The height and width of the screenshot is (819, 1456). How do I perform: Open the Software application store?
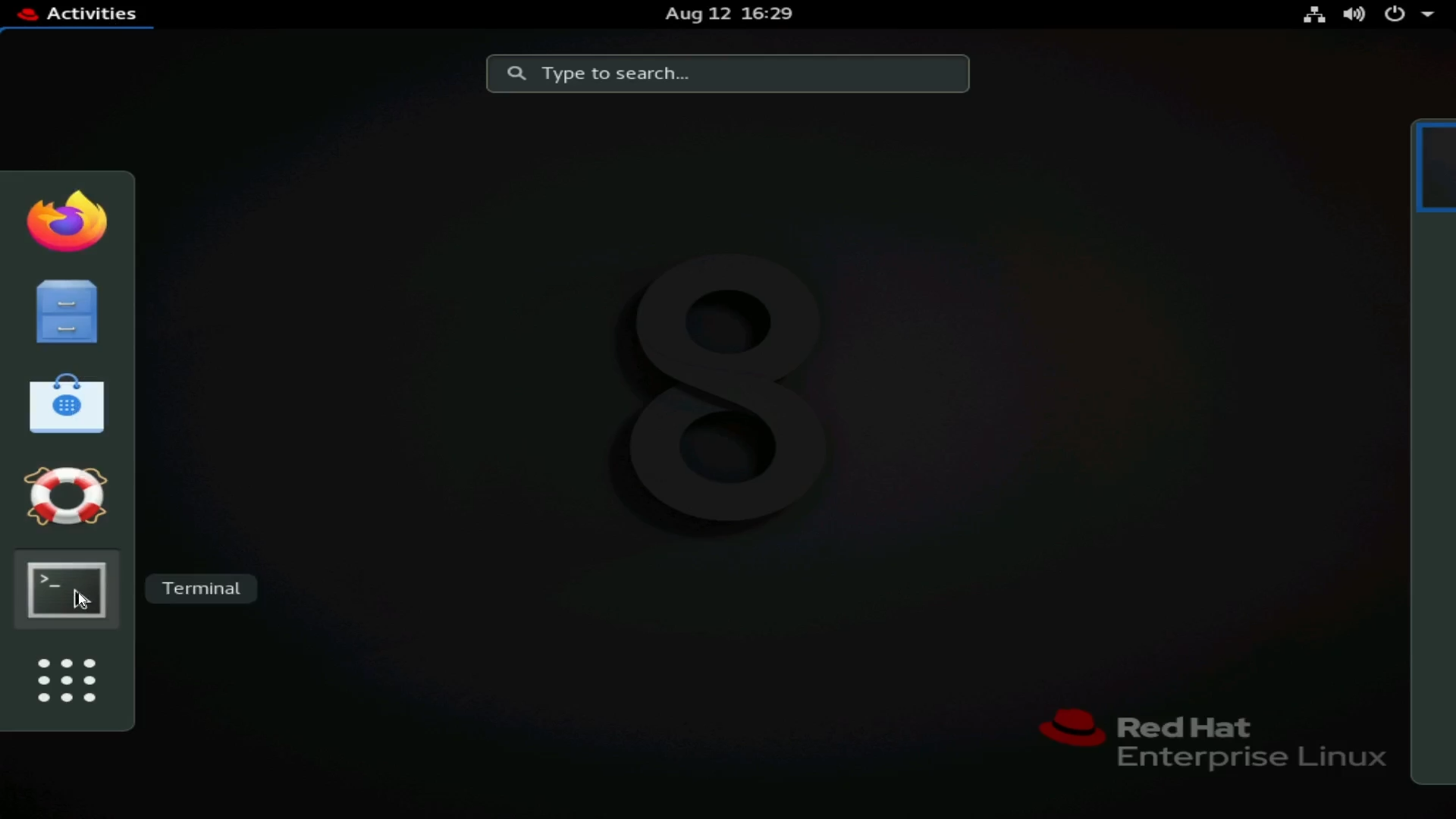[x=66, y=403]
